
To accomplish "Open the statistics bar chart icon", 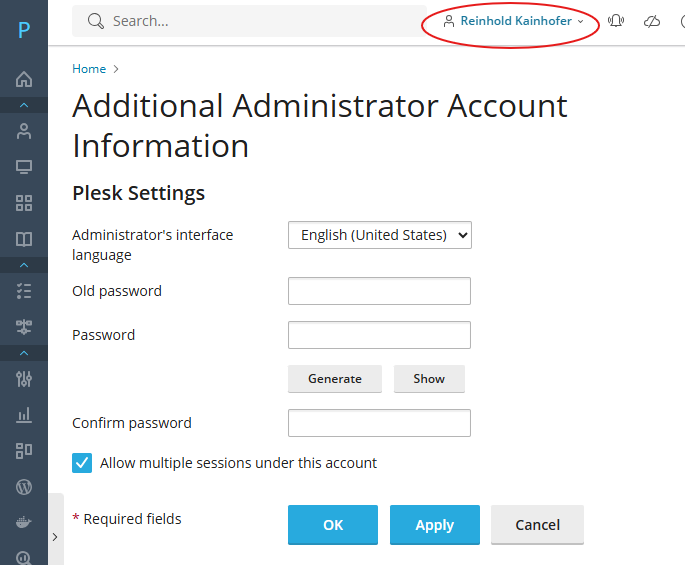I will tap(24, 414).
